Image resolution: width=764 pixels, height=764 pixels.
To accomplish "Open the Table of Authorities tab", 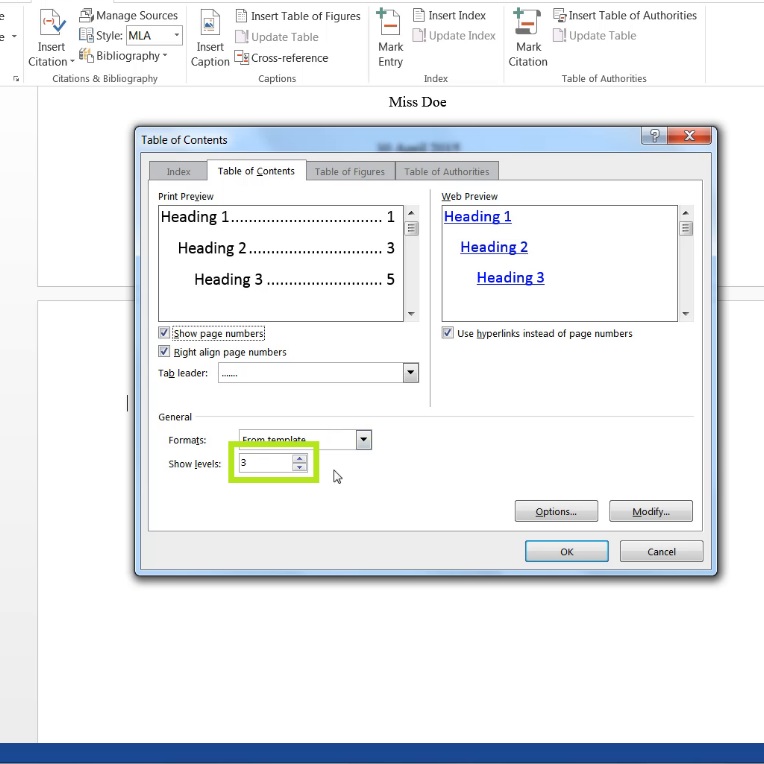I will tap(446, 172).
